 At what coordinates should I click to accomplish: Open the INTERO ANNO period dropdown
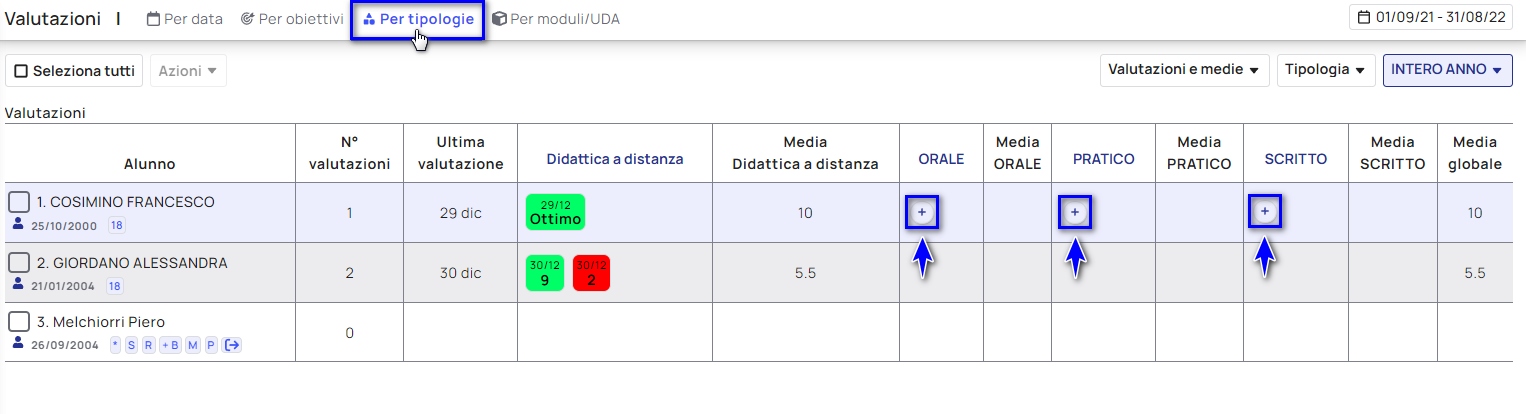1446,70
